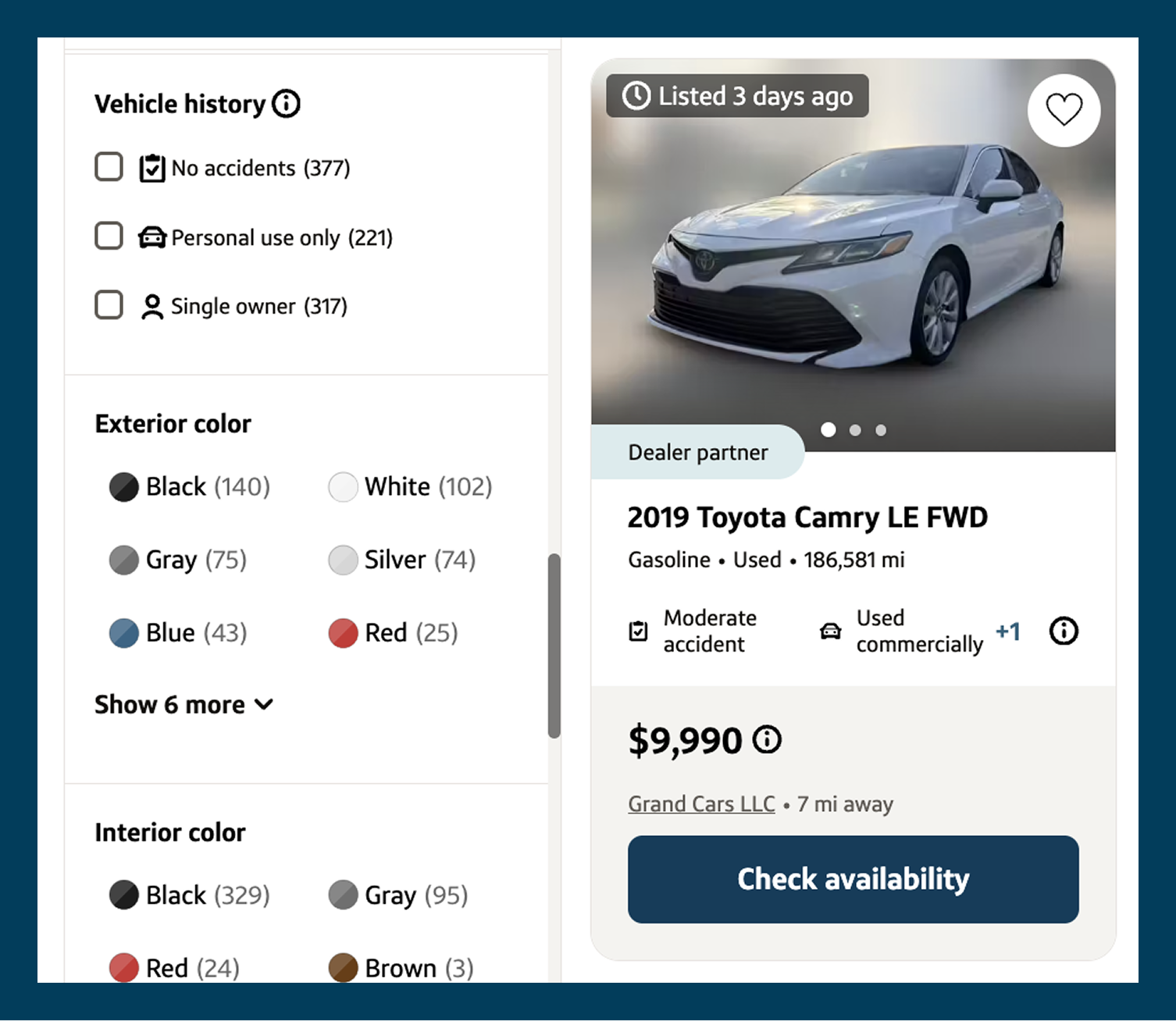Open the Grand Cars LLC dealer link

[x=701, y=804]
